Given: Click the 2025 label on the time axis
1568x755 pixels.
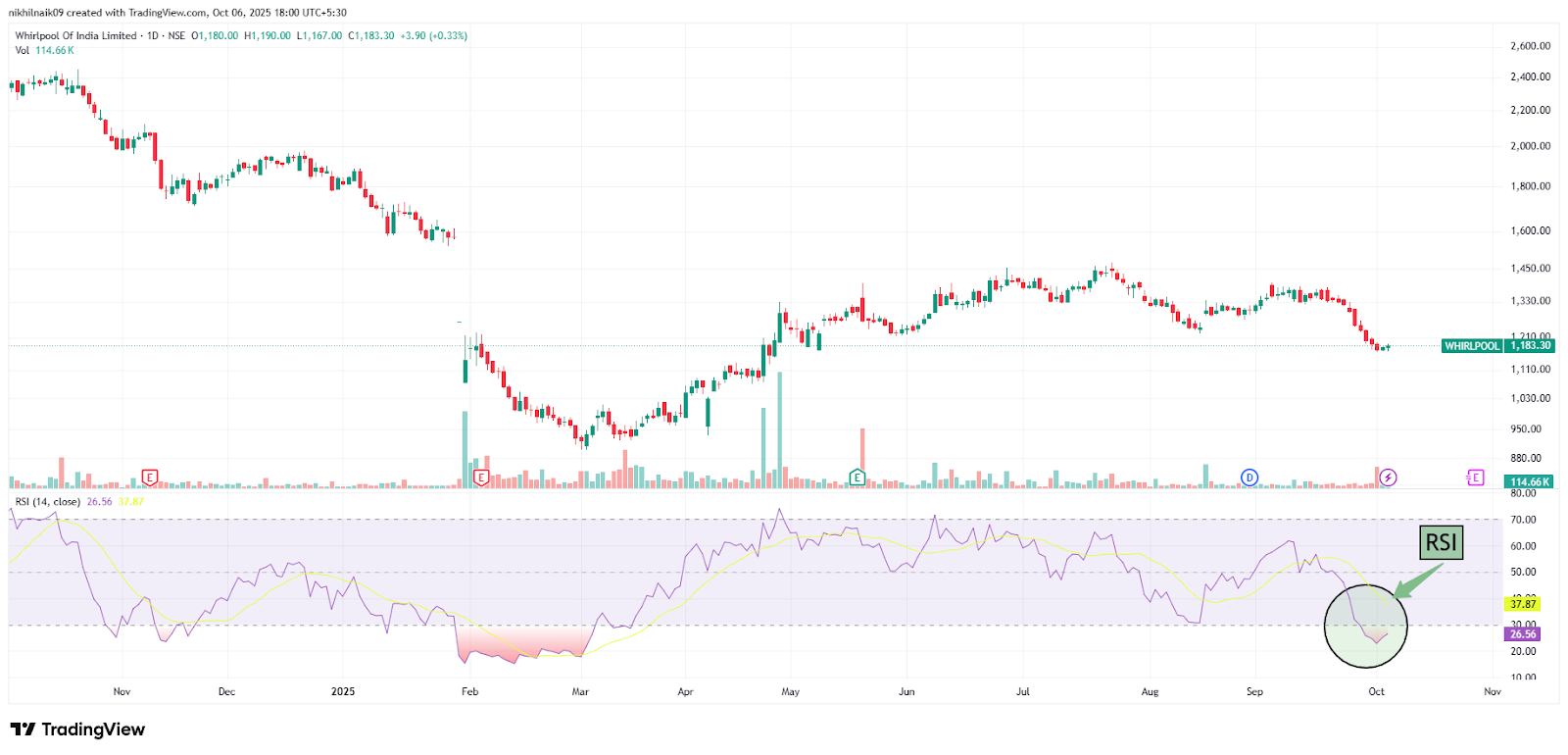Looking at the screenshot, I should tap(343, 691).
